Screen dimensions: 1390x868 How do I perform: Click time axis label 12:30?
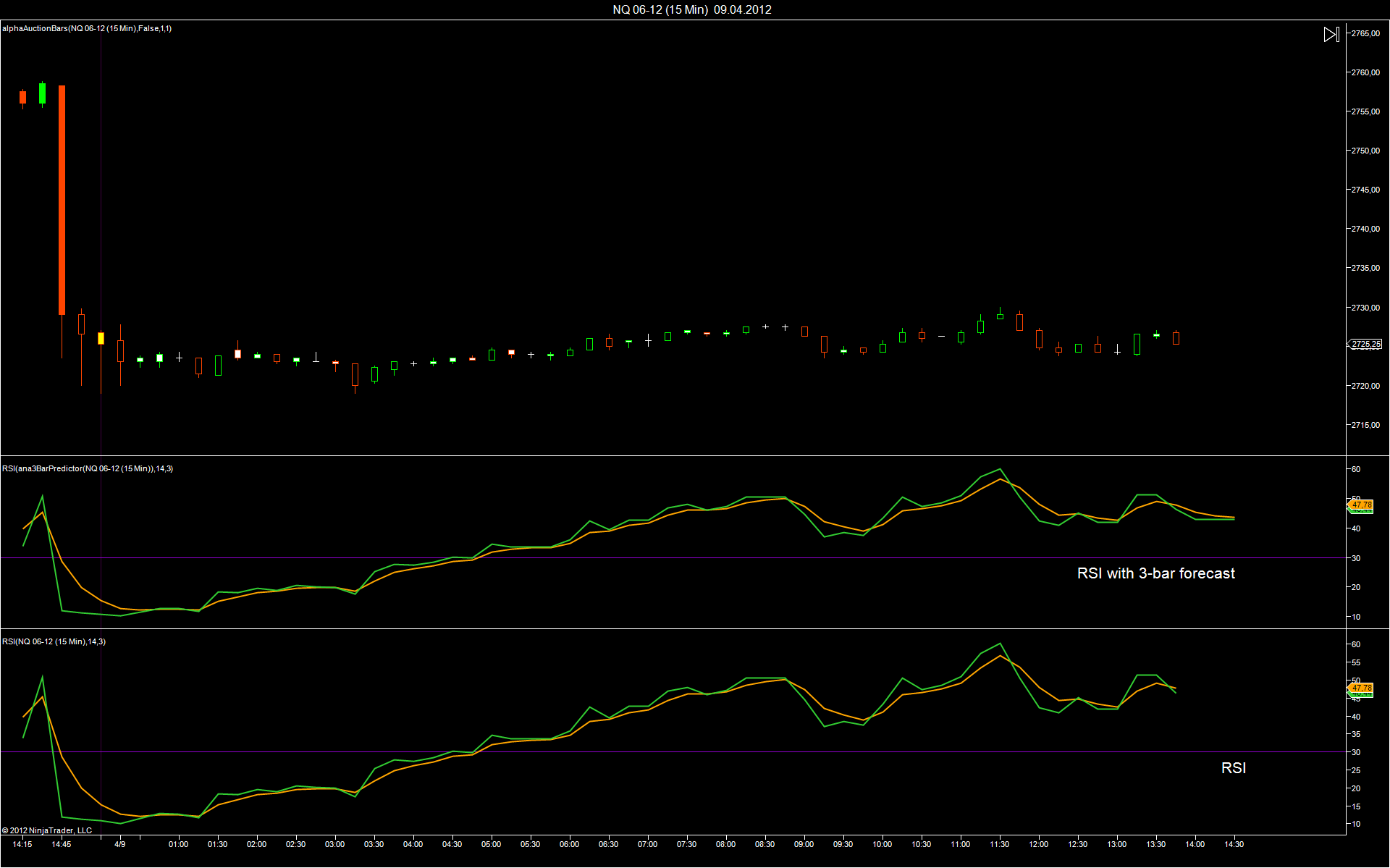click(x=1078, y=844)
